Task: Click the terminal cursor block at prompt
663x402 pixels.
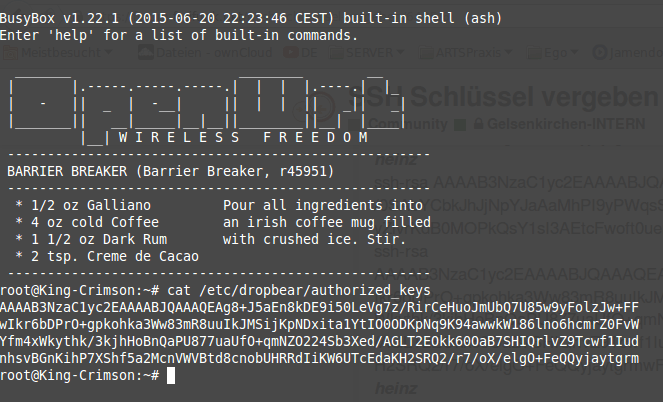Action: coord(171,375)
